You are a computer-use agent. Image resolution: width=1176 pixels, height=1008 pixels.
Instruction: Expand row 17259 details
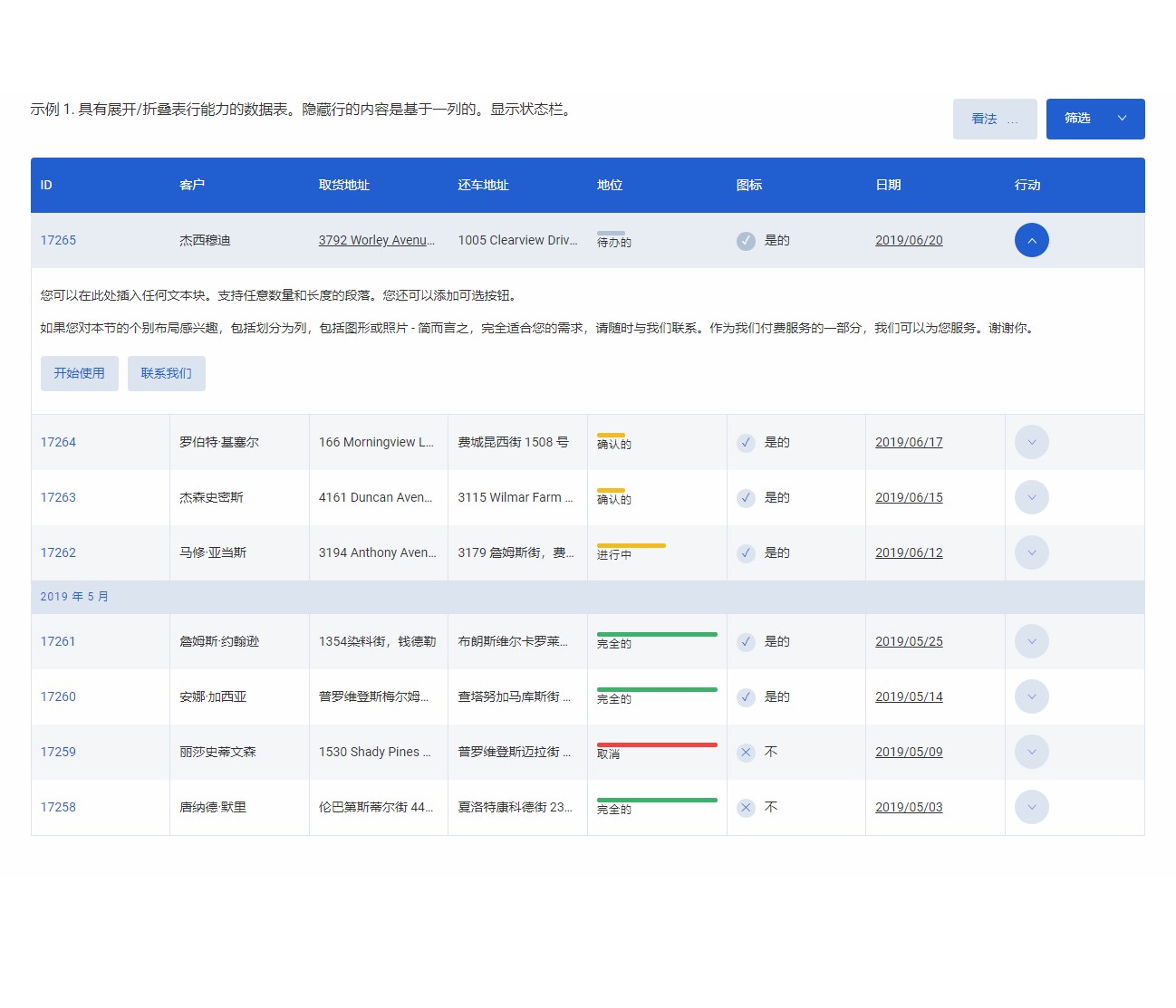coord(1031,752)
